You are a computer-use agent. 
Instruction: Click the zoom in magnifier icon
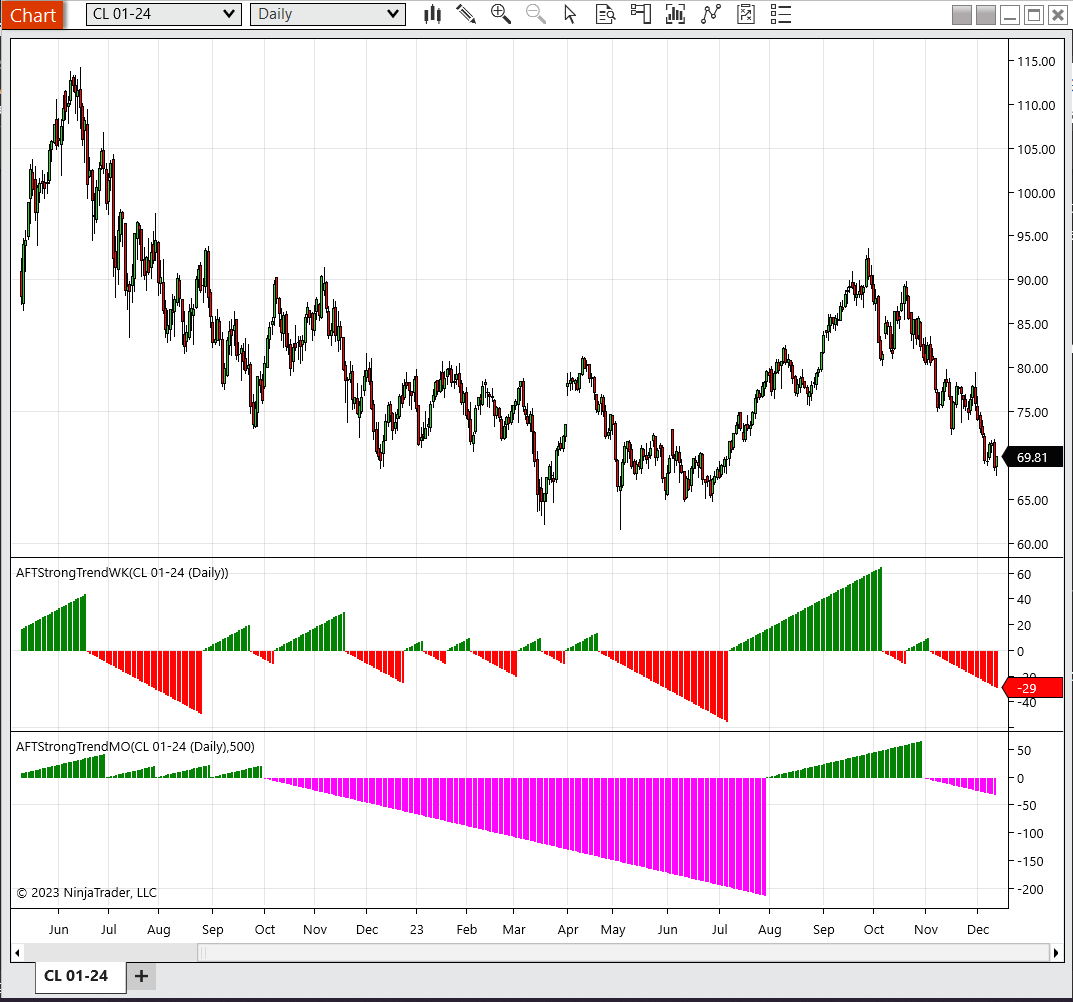[501, 14]
